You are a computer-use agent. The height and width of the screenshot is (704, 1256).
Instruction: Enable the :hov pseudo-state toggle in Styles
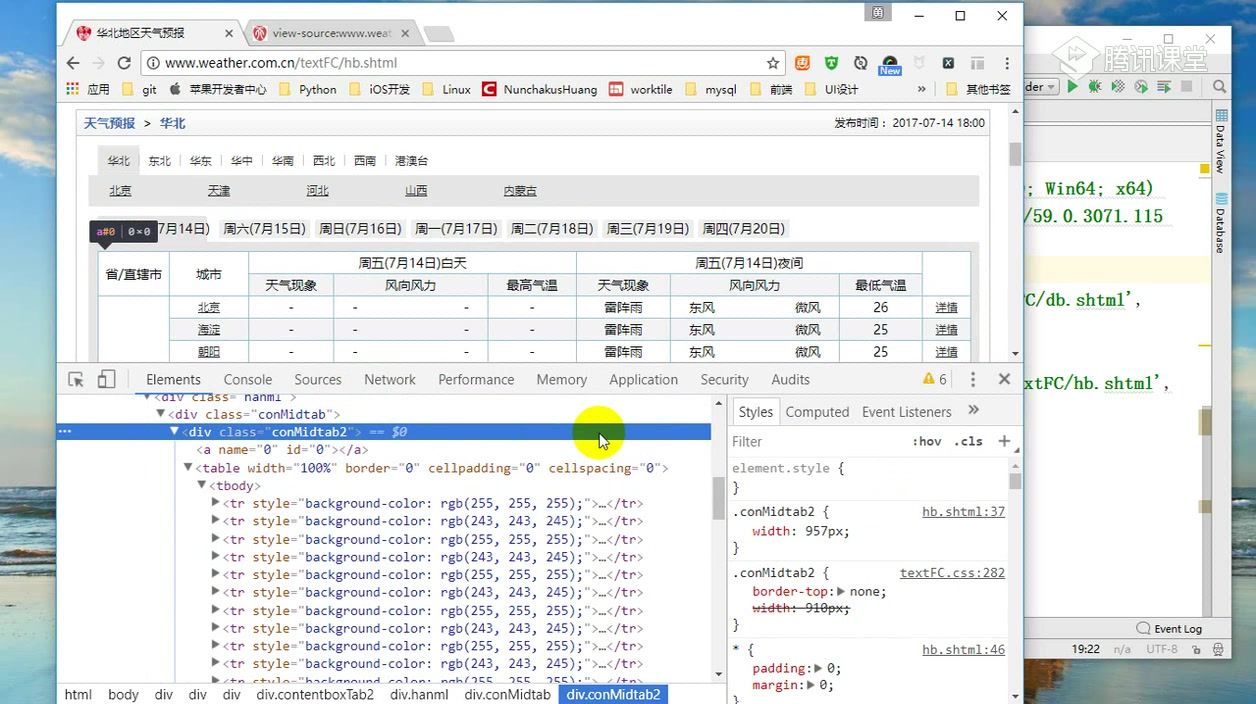[x=927, y=441]
